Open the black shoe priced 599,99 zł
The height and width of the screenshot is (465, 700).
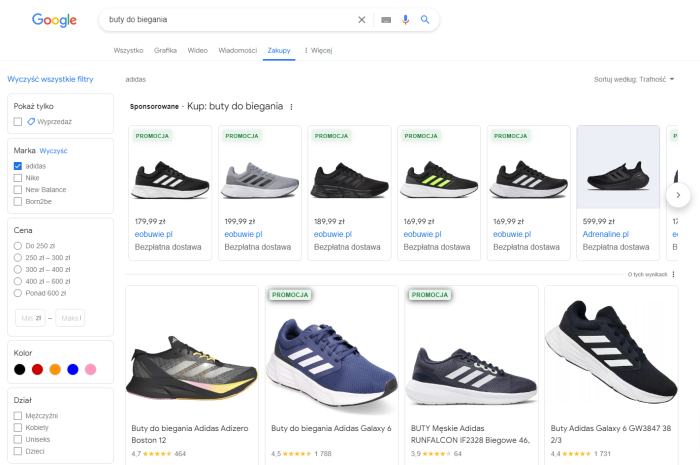618,176
